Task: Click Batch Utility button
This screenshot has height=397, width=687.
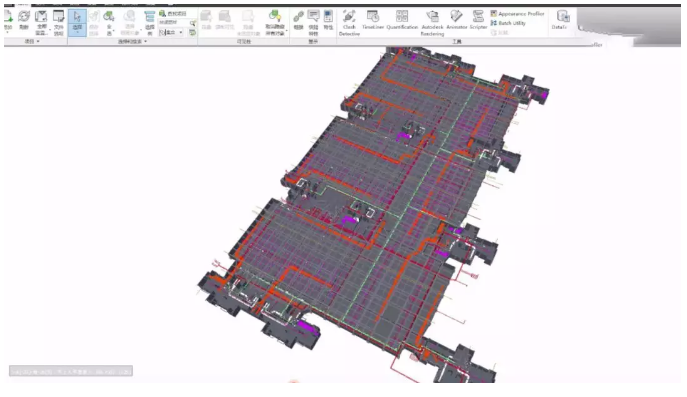Action: (x=508, y=23)
